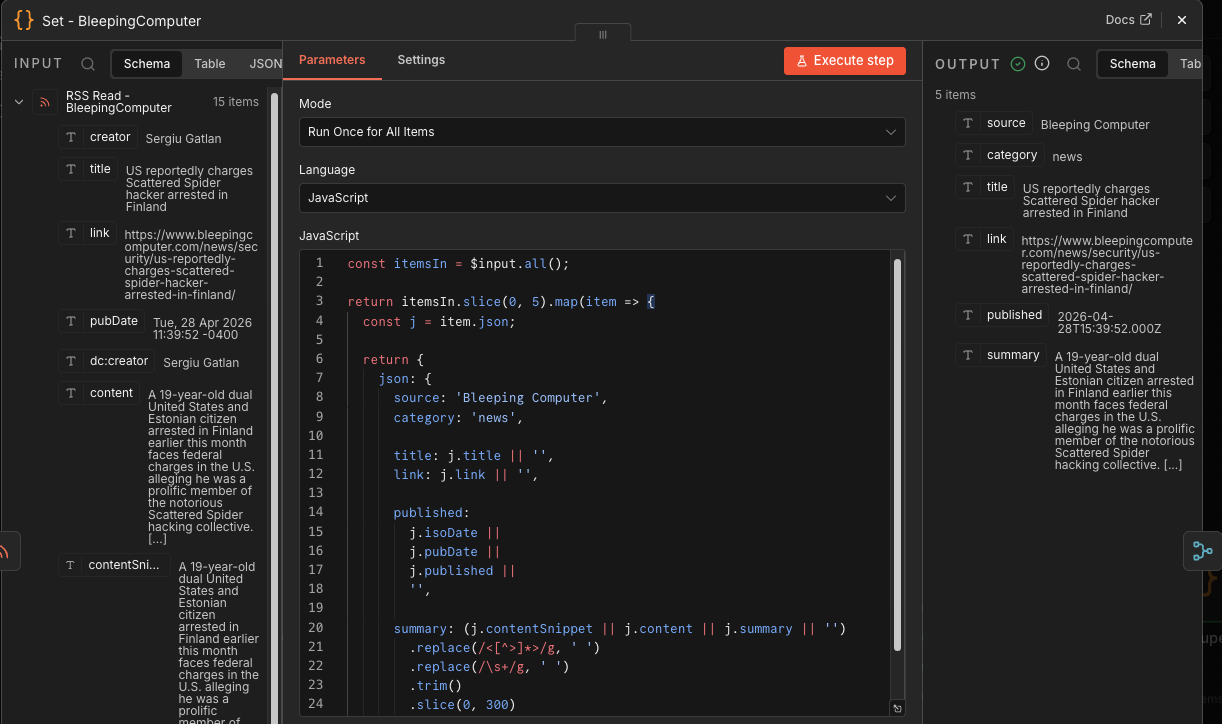1222x724 pixels.
Task: Select the Schema tab in the OUTPUT panel
Action: click(1132, 63)
